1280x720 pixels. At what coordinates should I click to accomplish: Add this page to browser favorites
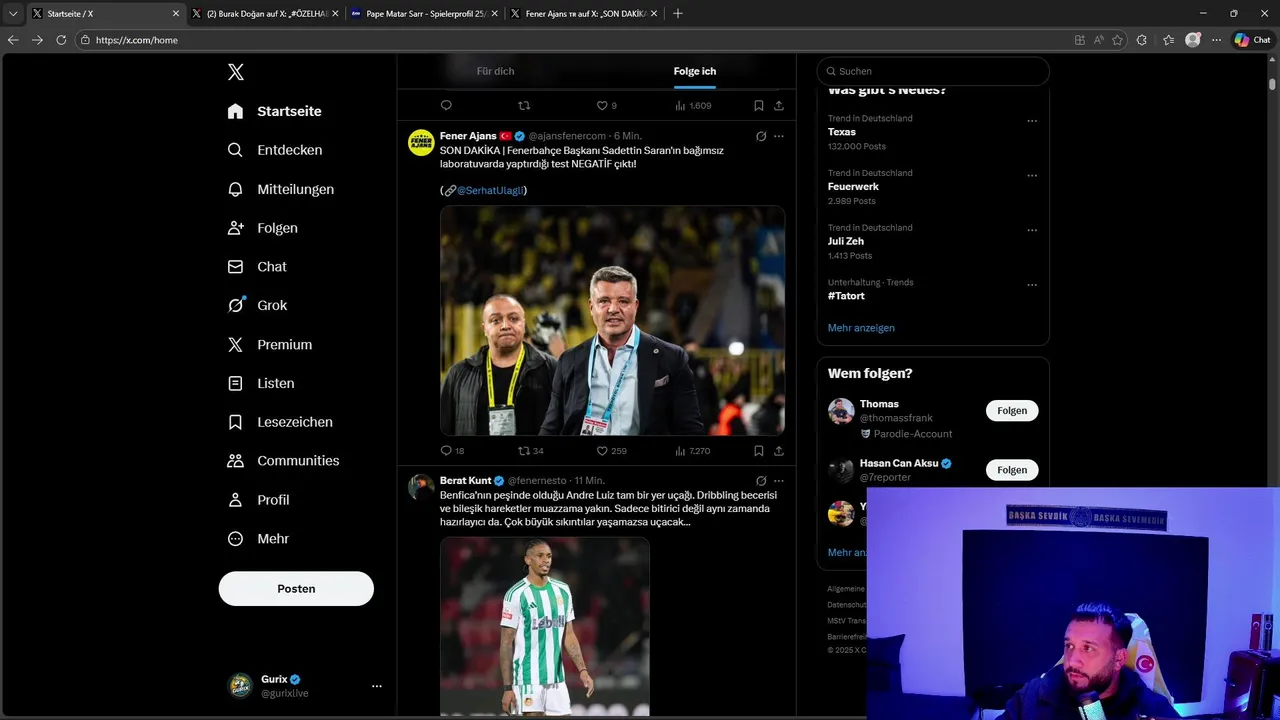click(1117, 40)
